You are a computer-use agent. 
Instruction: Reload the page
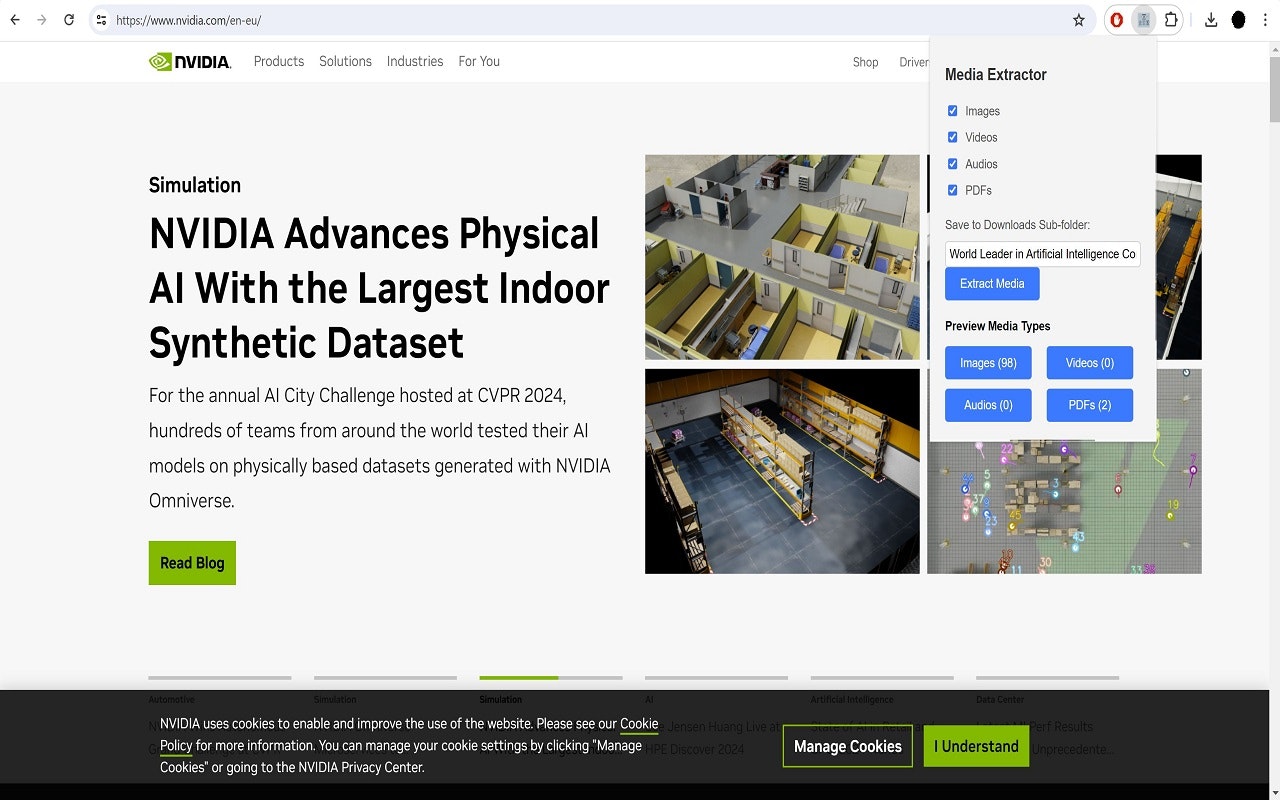click(x=69, y=20)
